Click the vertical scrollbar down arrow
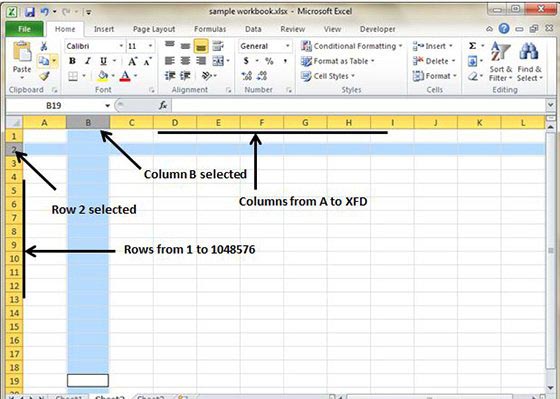 click(551, 388)
